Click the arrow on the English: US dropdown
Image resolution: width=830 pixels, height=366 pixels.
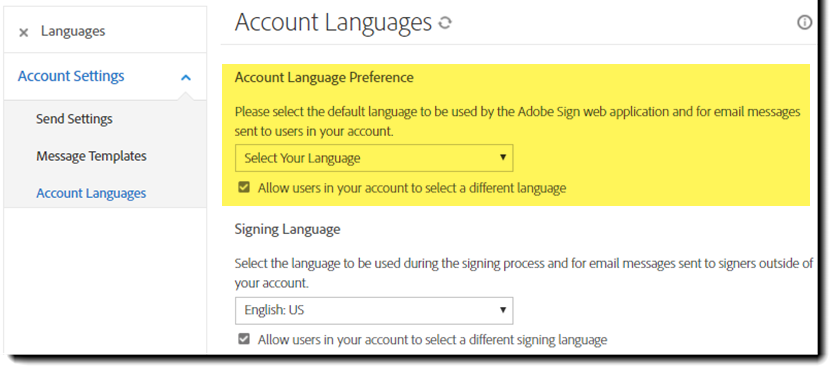pyautogui.click(x=502, y=310)
